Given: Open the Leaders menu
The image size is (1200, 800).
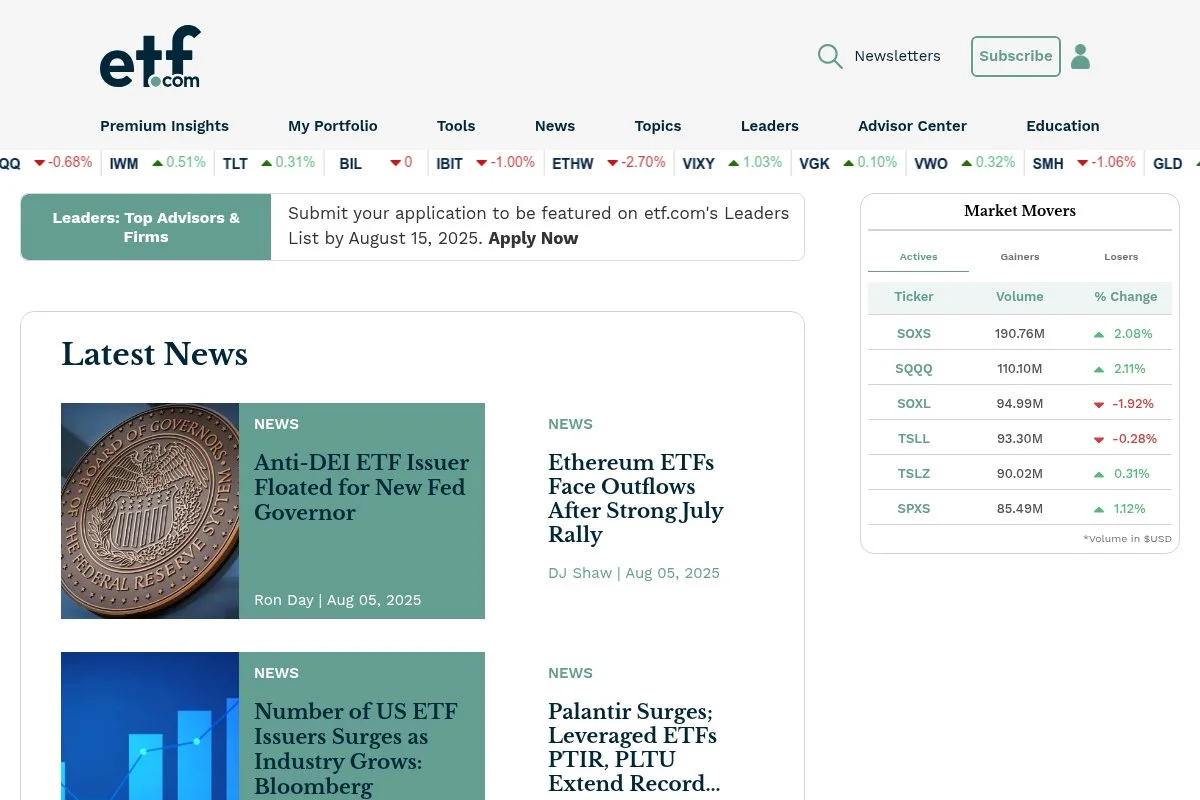Looking at the screenshot, I should (x=770, y=126).
